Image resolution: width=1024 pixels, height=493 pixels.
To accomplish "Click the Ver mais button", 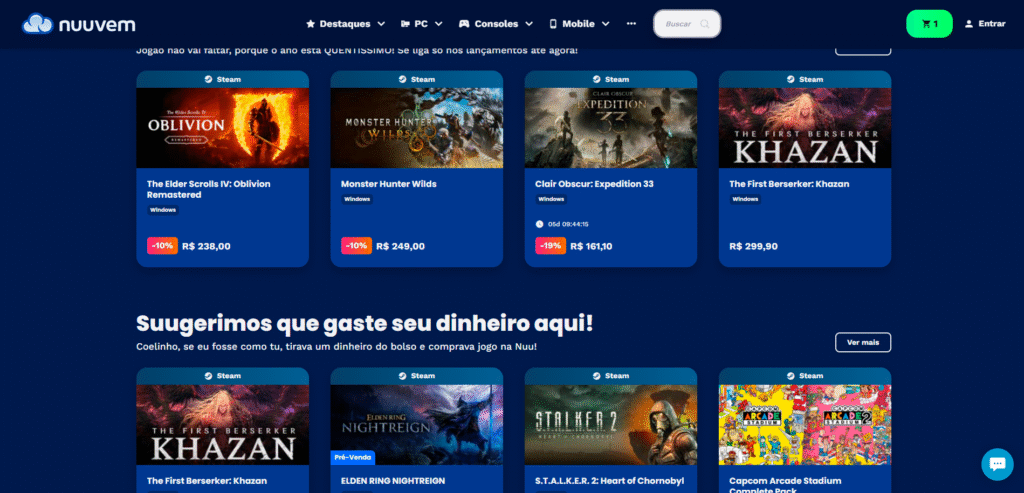I will coord(863,342).
